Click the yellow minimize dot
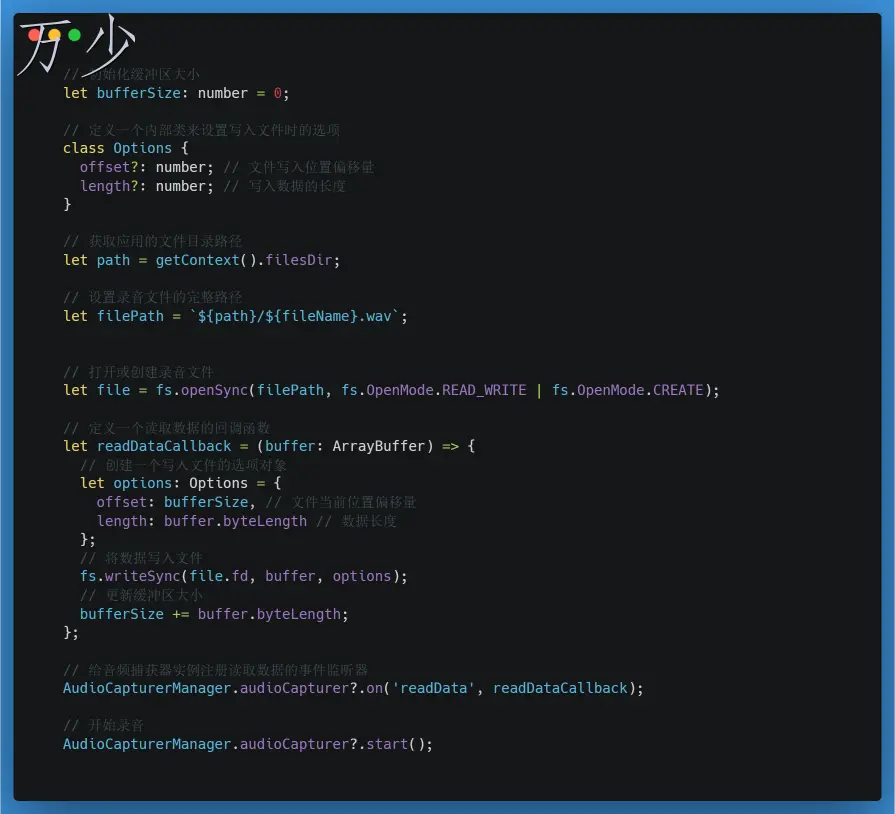The height and width of the screenshot is (814, 895). pos(54,35)
